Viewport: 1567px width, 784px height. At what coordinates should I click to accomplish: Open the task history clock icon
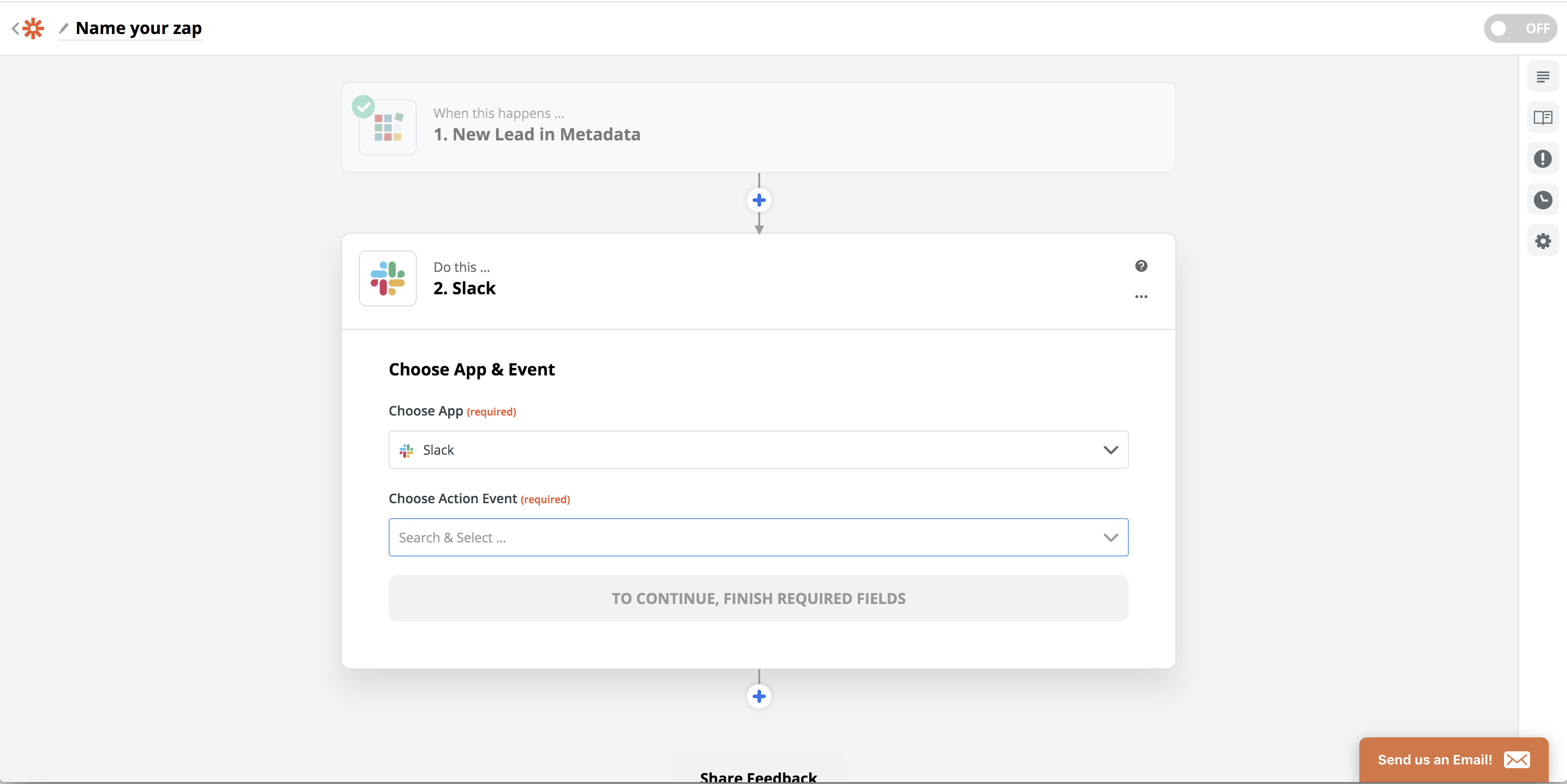coord(1542,200)
